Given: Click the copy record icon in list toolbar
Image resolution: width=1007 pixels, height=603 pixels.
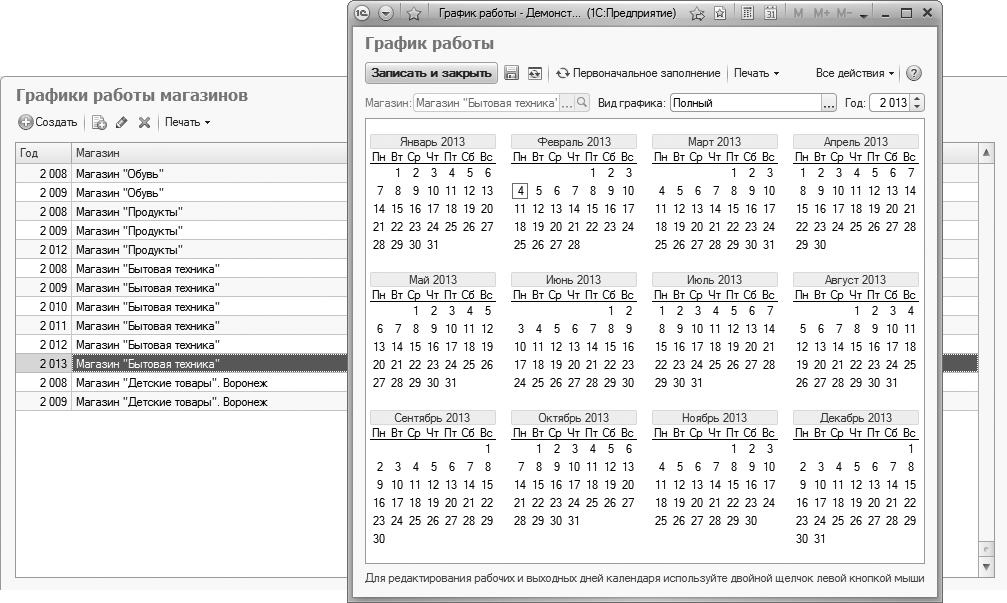Looking at the screenshot, I should coord(99,123).
